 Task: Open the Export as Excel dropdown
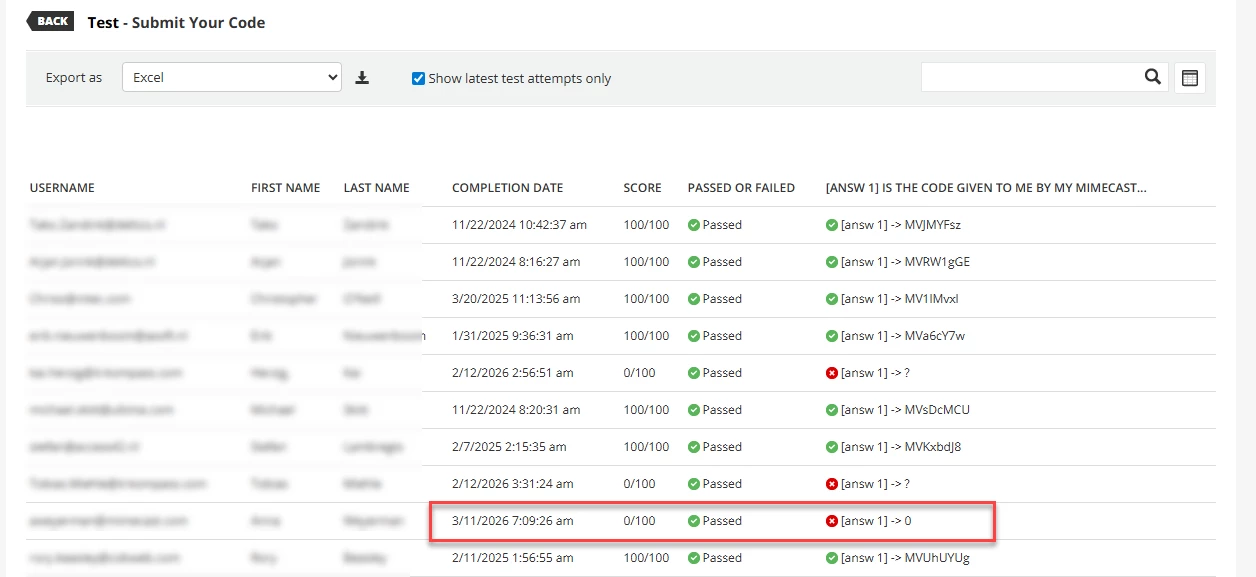[x=232, y=77]
